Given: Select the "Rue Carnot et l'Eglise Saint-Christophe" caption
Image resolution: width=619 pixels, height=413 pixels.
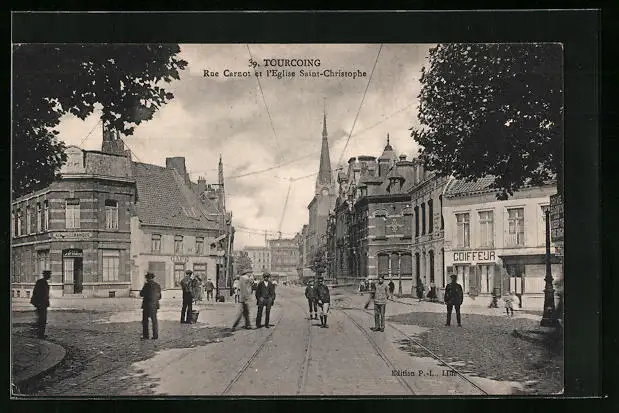Looking at the screenshot, I should [x=285, y=73].
